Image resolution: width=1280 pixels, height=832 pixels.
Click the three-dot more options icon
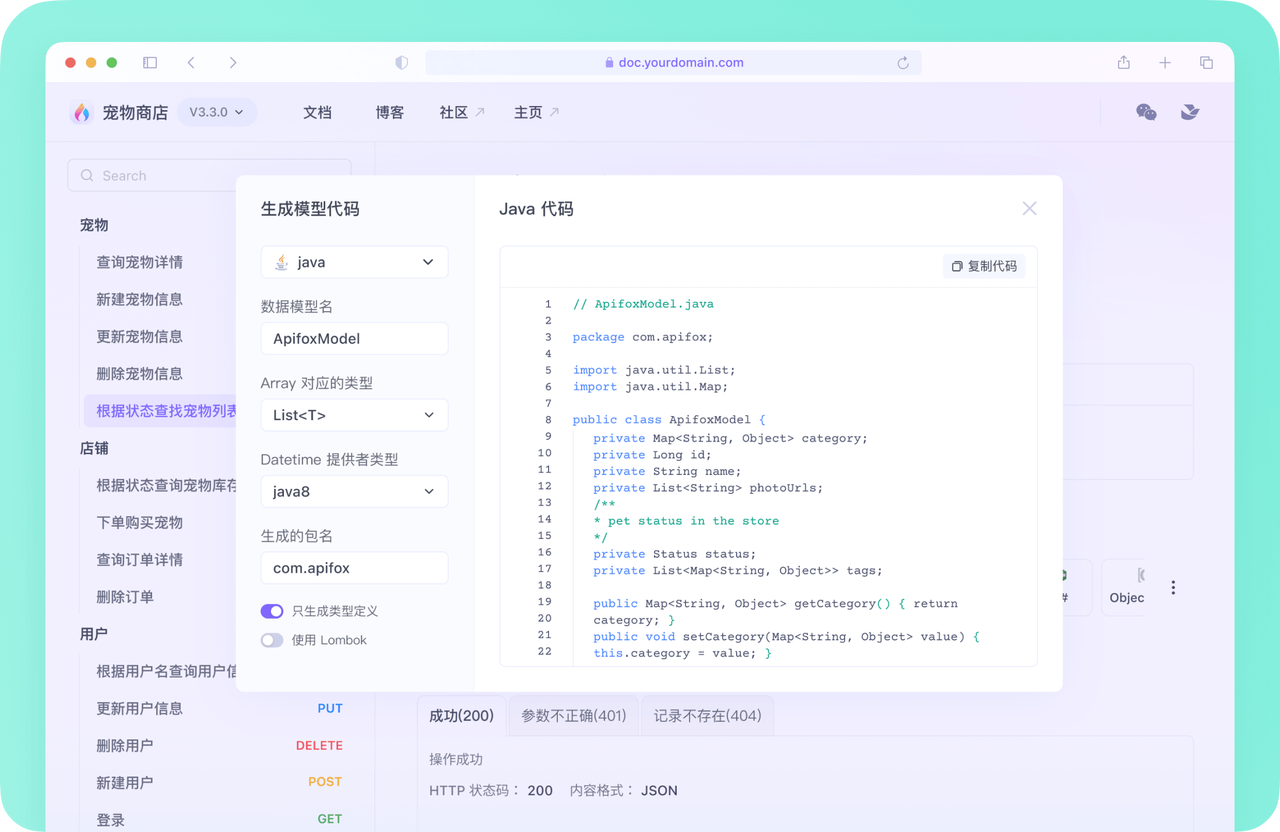click(1173, 588)
